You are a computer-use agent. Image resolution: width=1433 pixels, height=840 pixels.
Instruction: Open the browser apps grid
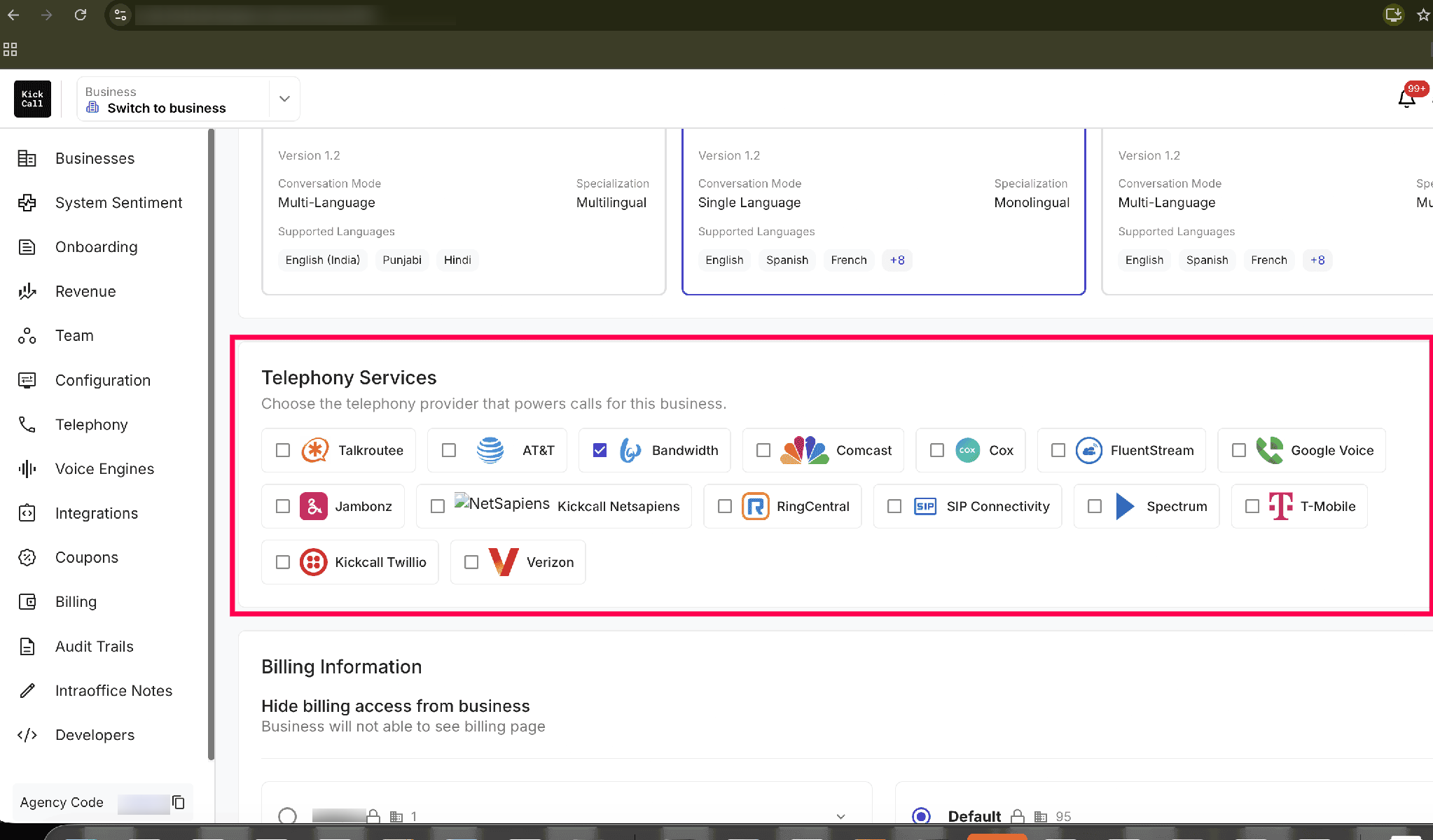coord(10,49)
